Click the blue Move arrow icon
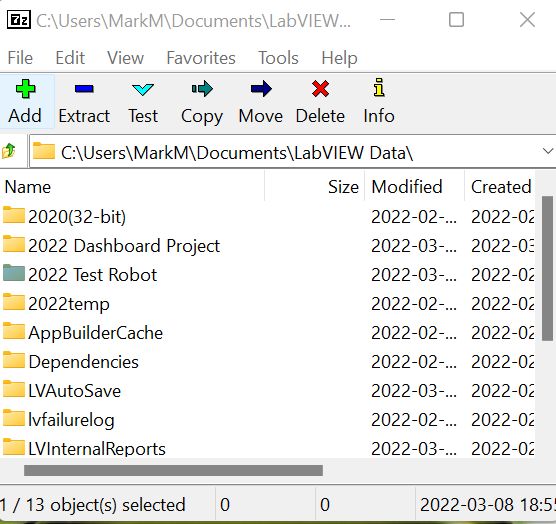The width and height of the screenshot is (556, 524). tap(261, 89)
